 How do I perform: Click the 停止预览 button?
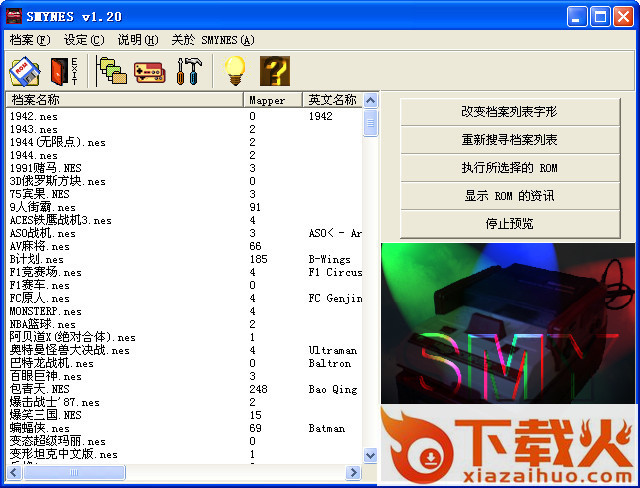pos(510,224)
